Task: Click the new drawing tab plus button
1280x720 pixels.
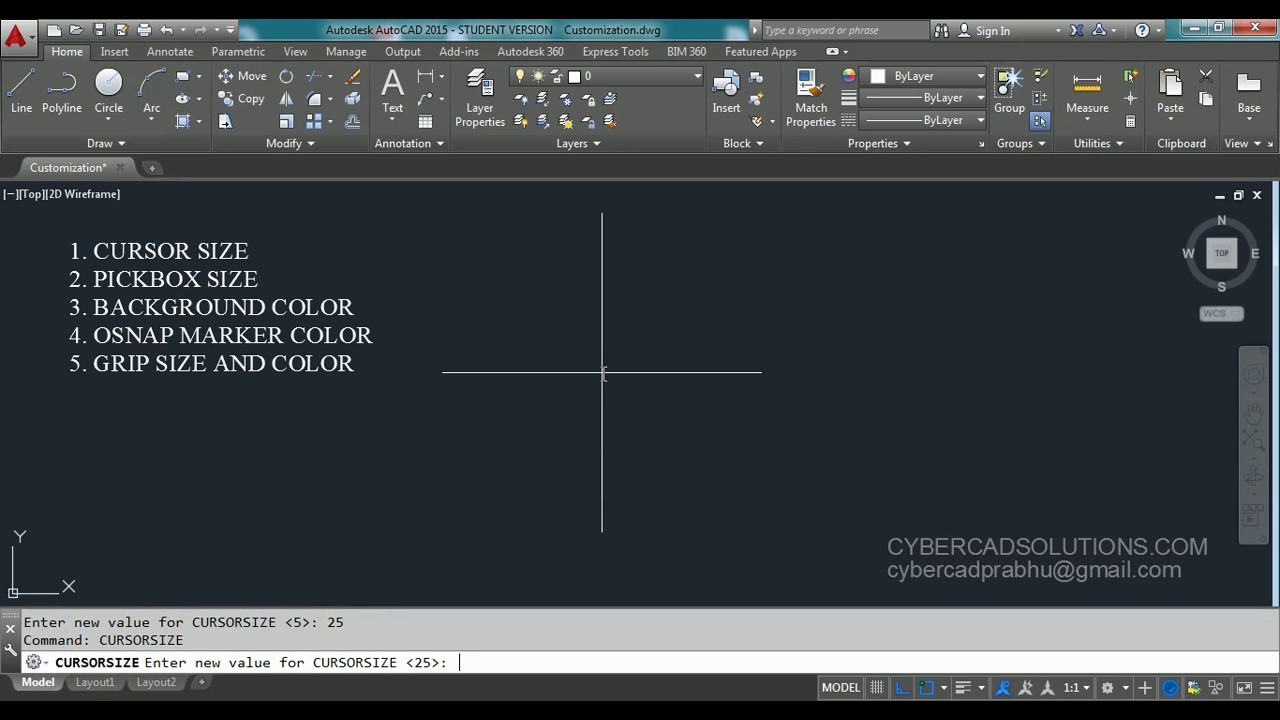Action: coord(152,168)
